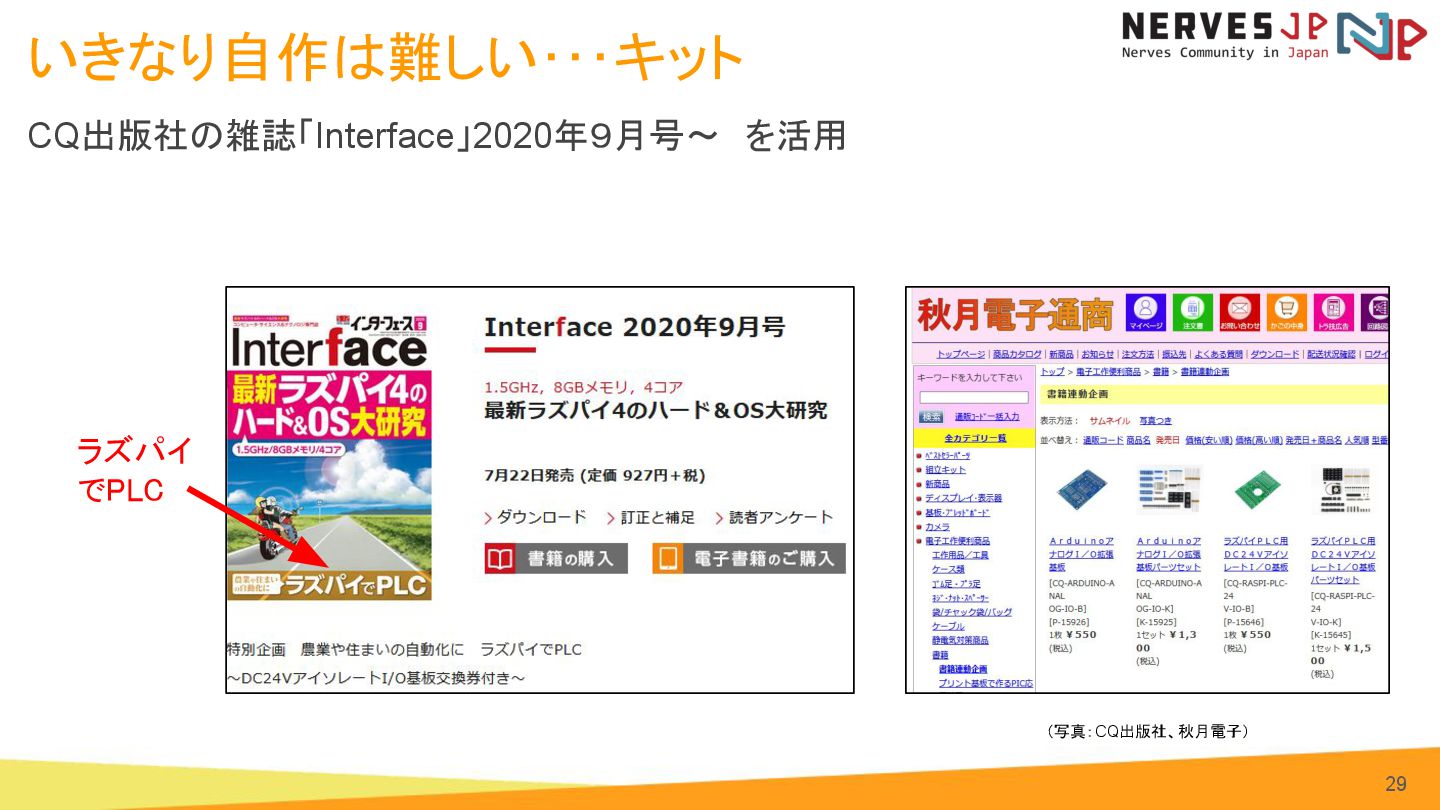Open the 組立キット category
The height and width of the screenshot is (810, 1440).
pyautogui.click(x=945, y=469)
